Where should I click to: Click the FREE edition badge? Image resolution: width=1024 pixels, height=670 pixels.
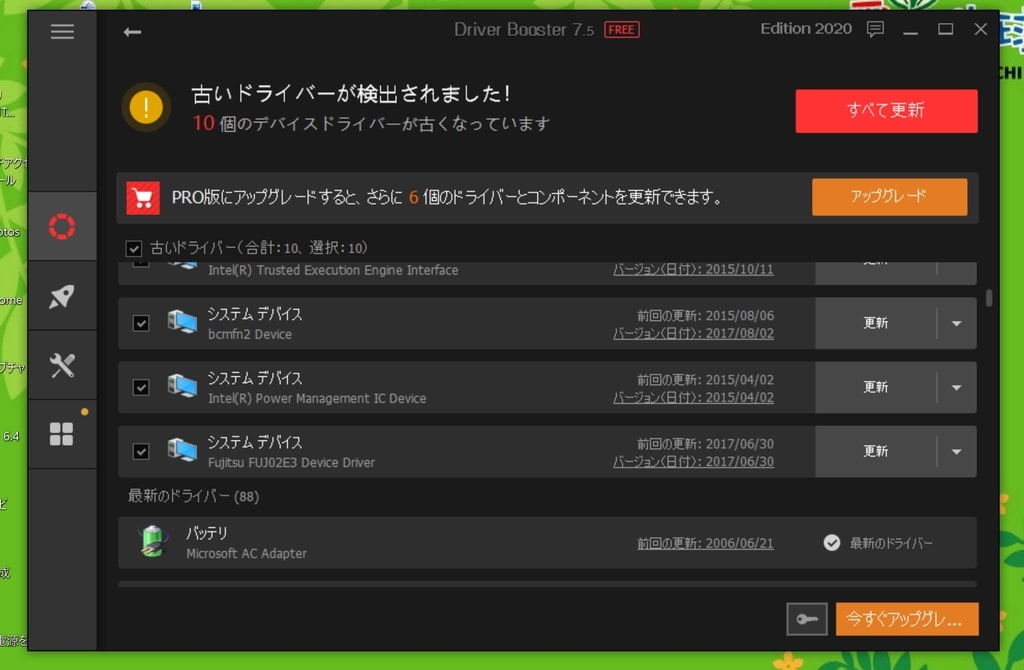tap(622, 29)
